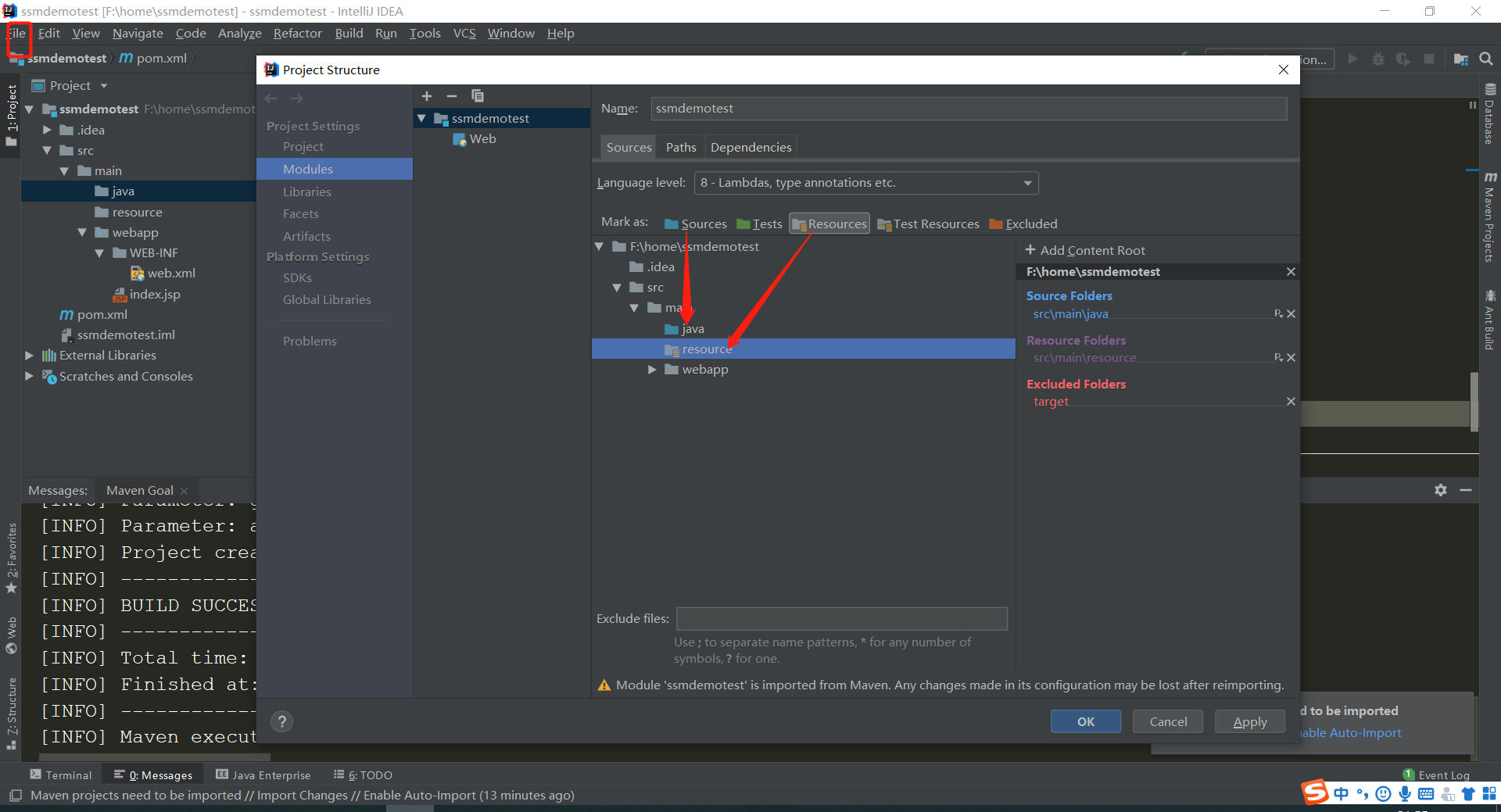
Task: Expand External Libraries node
Action: 29,356
